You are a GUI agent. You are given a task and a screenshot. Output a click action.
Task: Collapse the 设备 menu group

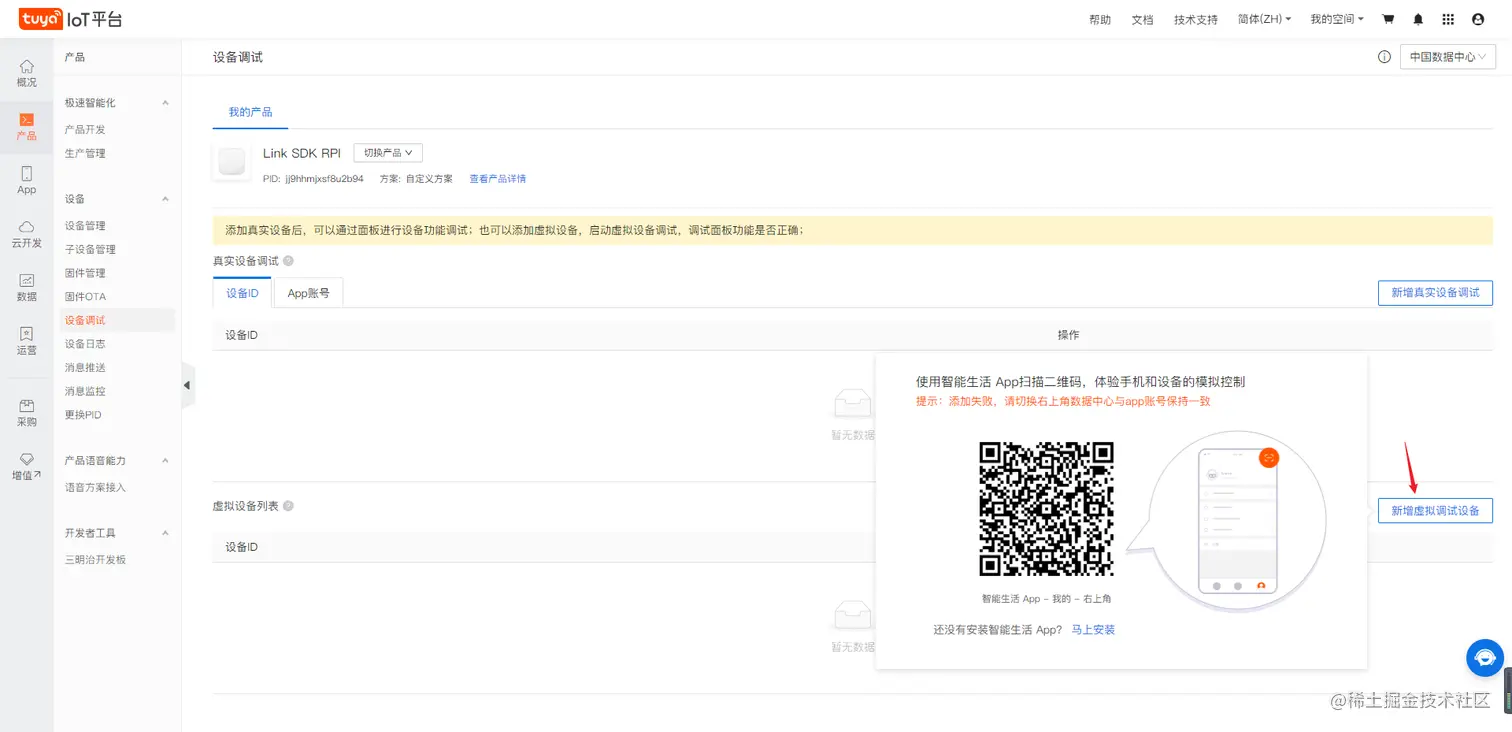coord(166,199)
